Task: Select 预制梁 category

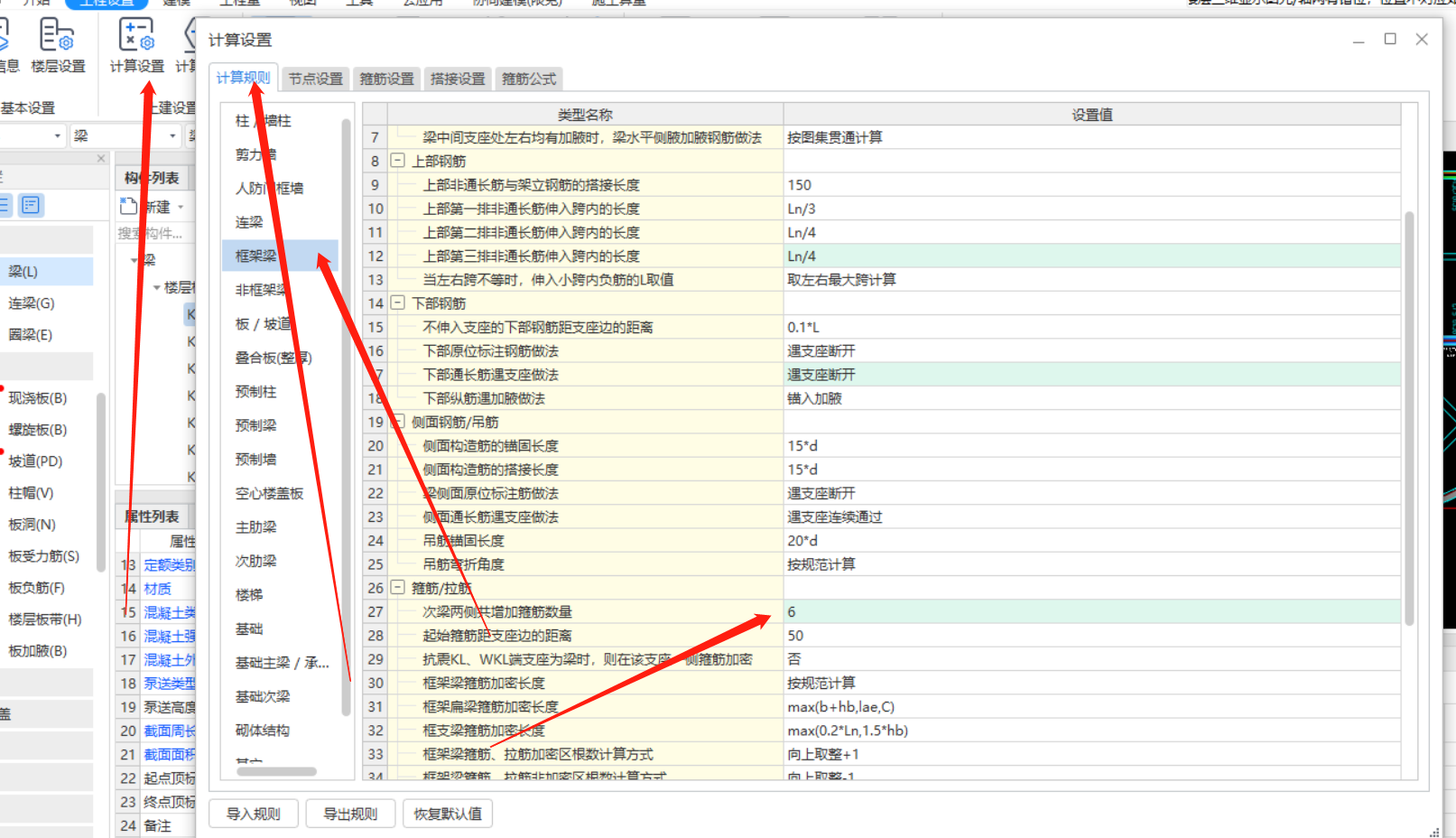Action: click(255, 425)
